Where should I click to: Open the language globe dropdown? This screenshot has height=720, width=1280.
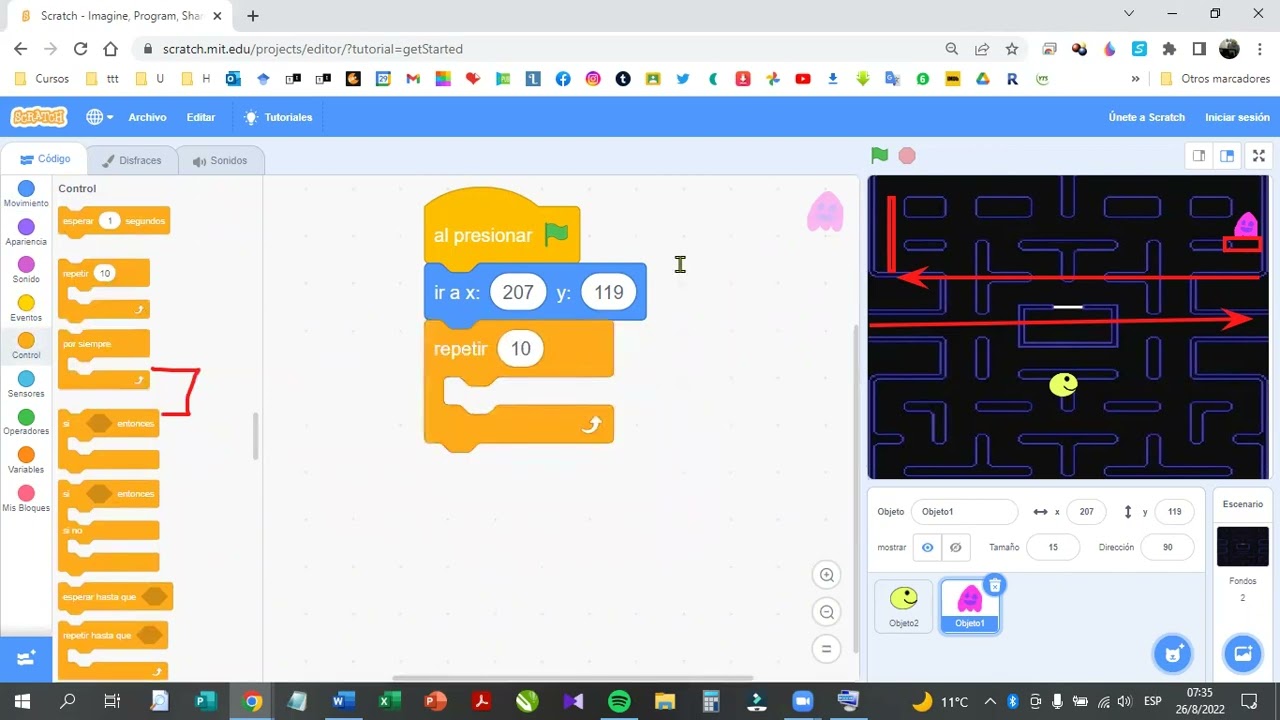99,117
